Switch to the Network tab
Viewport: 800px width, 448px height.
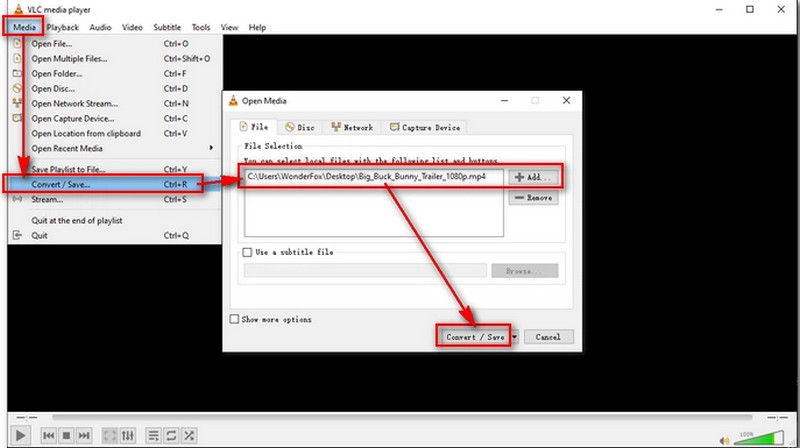tap(351, 127)
